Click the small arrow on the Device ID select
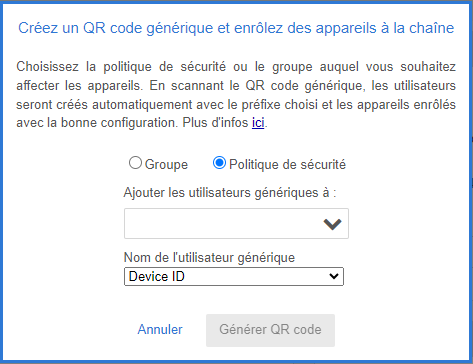Screen dimensions: 473x364 (x=334, y=276)
